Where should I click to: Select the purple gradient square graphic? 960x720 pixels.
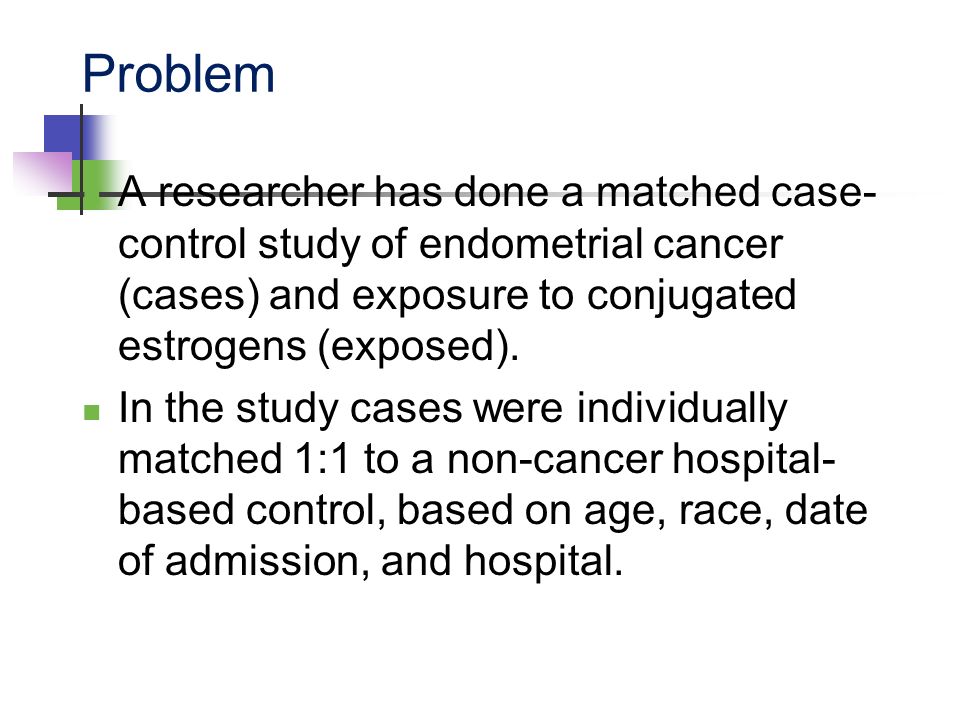point(43,173)
